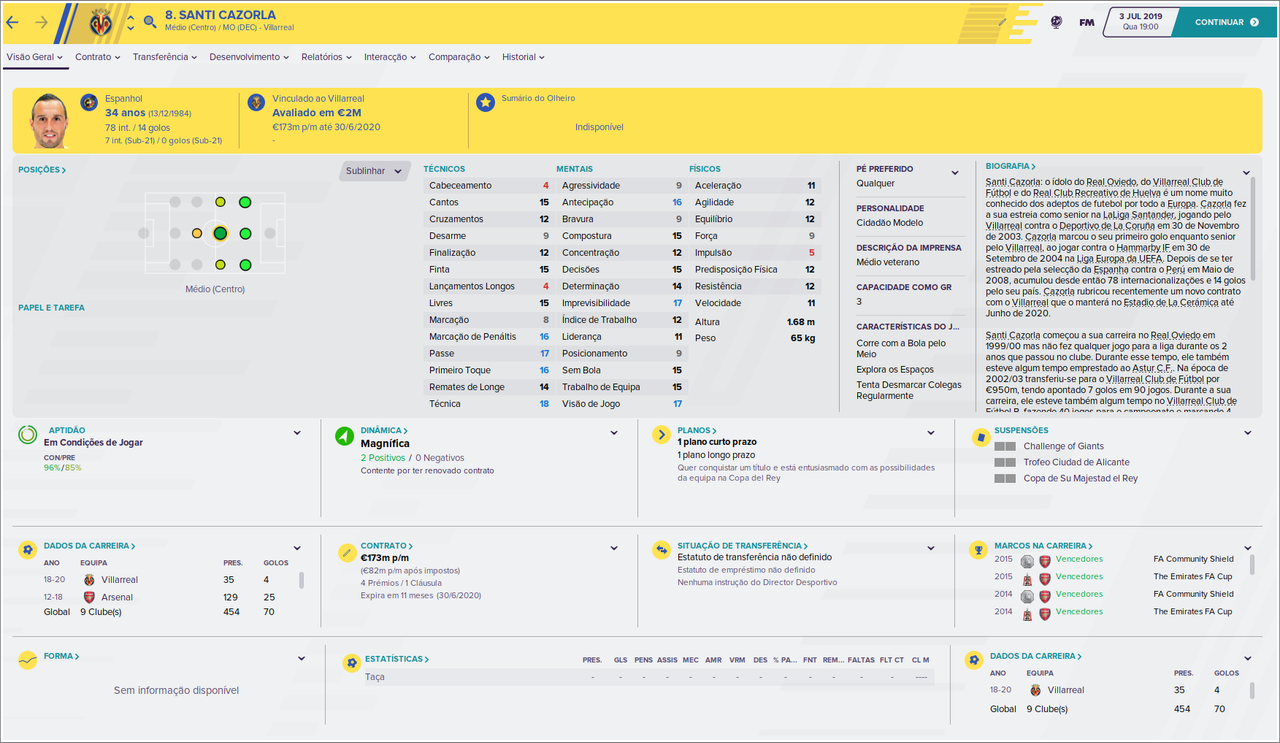Expand the Biografia panel chevron
This screenshot has width=1280, height=743.
click(1246, 173)
